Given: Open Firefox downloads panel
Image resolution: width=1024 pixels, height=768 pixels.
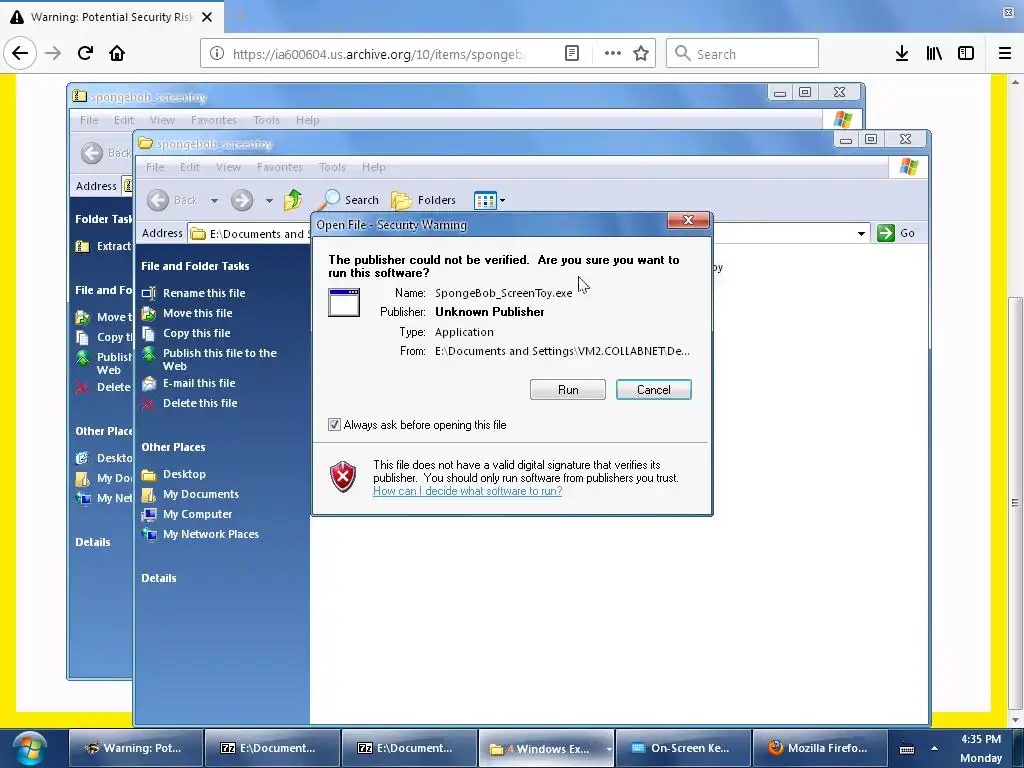Looking at the screenshot, I should pyautogui.click(x=902, y=54).
